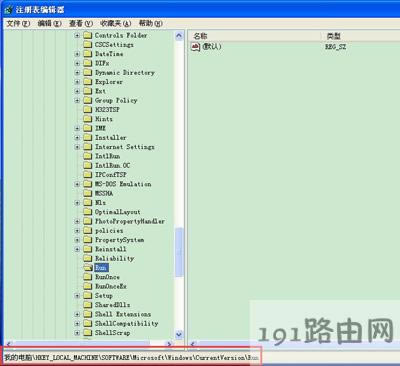Expand the Explorer key
Viewport: 400px width, 366px height.
point(77,82)
